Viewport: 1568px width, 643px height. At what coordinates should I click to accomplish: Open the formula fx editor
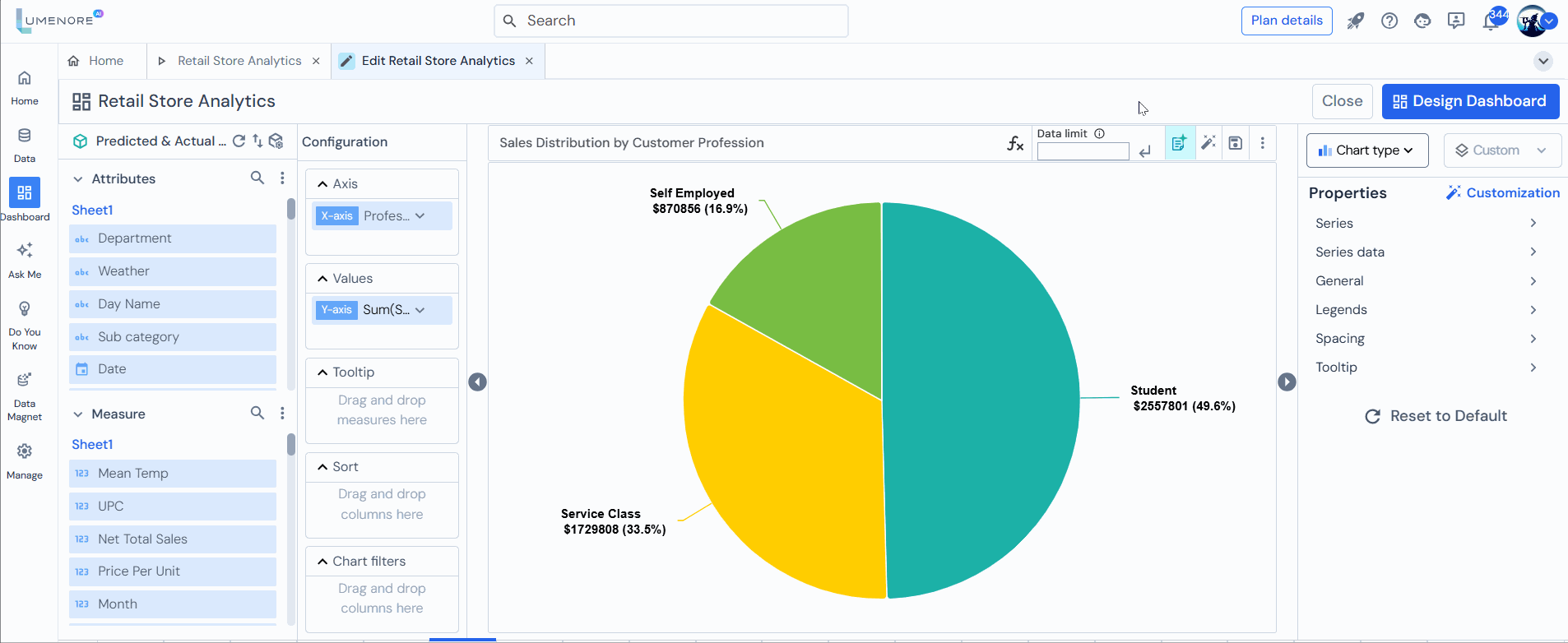[1015, 143]
